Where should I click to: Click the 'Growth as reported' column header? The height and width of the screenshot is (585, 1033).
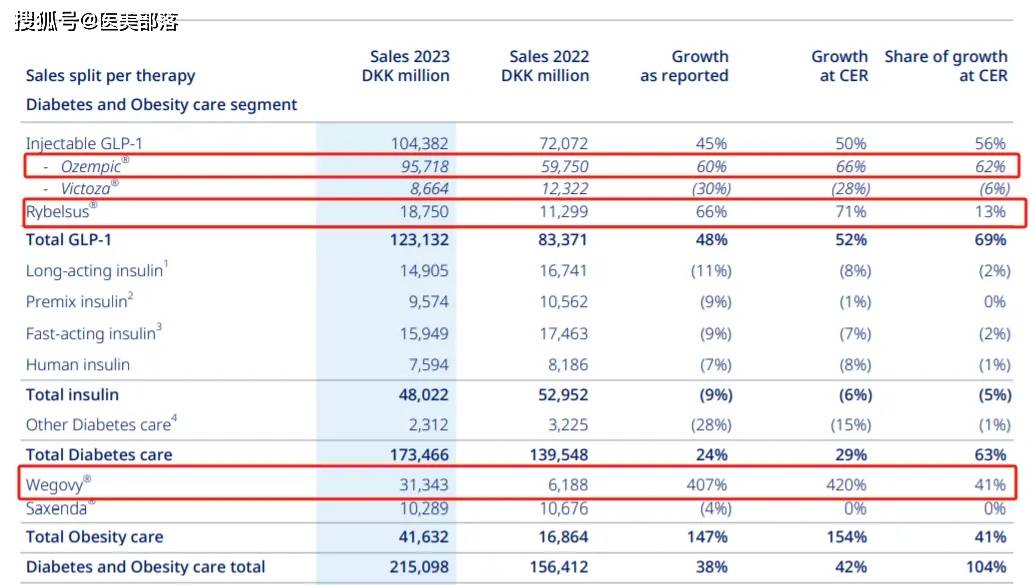684,66
